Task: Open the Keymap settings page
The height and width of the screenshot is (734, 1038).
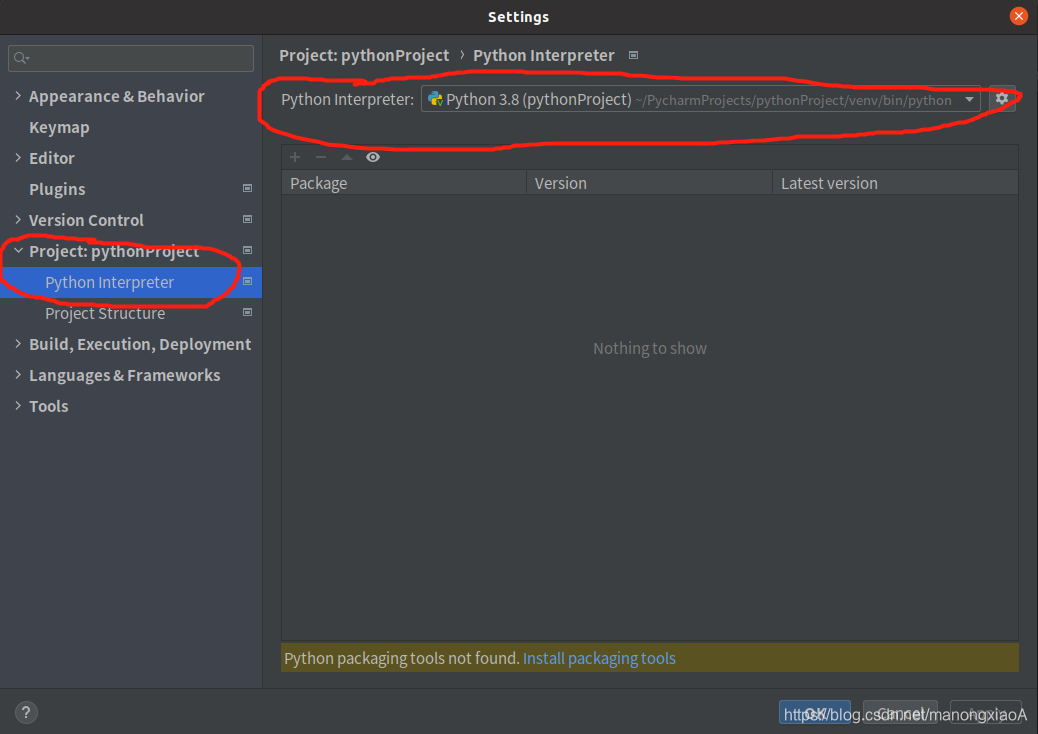Action: tap(59, 128)
